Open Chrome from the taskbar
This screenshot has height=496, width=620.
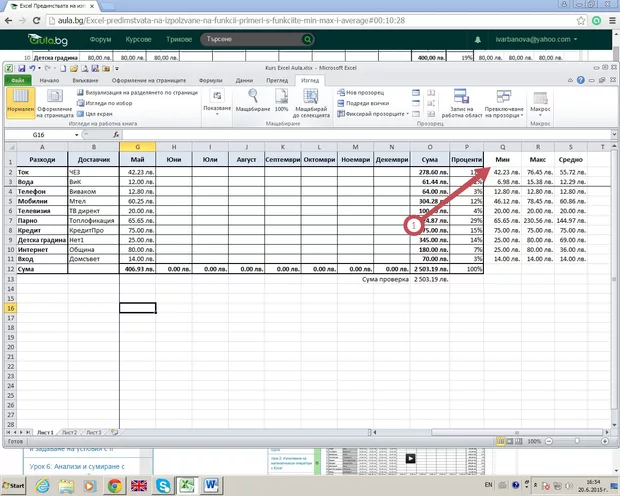[x=114, y=485]
